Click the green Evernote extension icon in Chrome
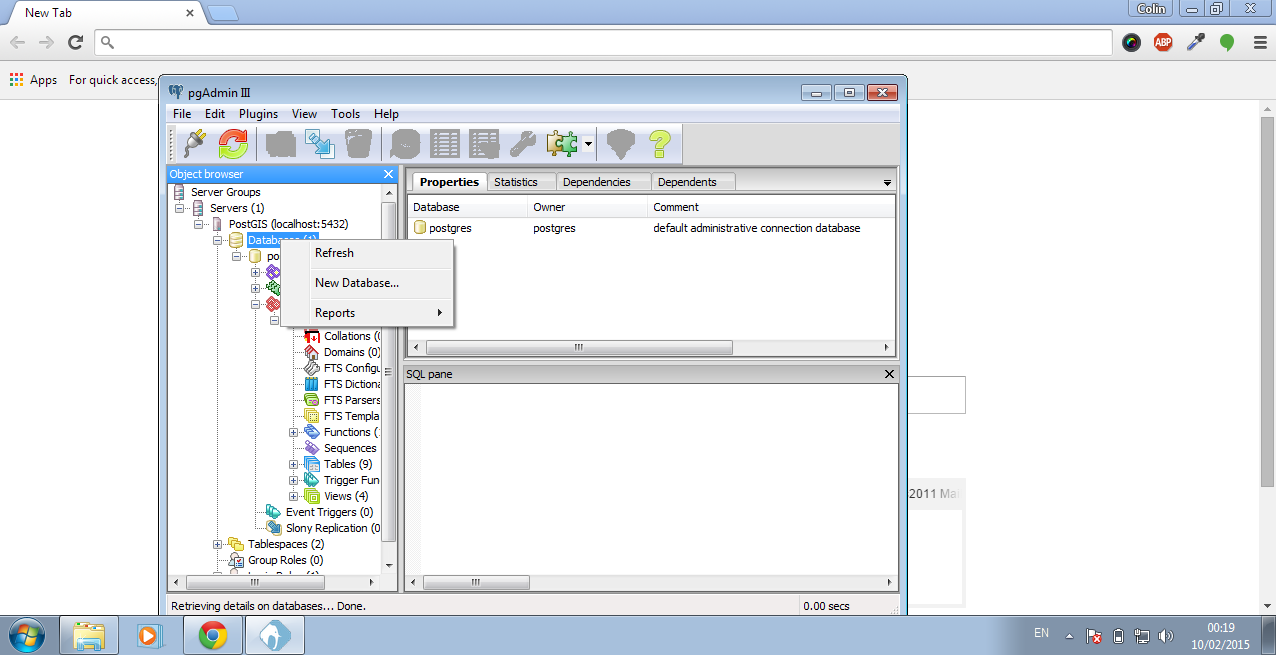The height and width of the screenshot is (655, 1276). tap(1227, 42)
